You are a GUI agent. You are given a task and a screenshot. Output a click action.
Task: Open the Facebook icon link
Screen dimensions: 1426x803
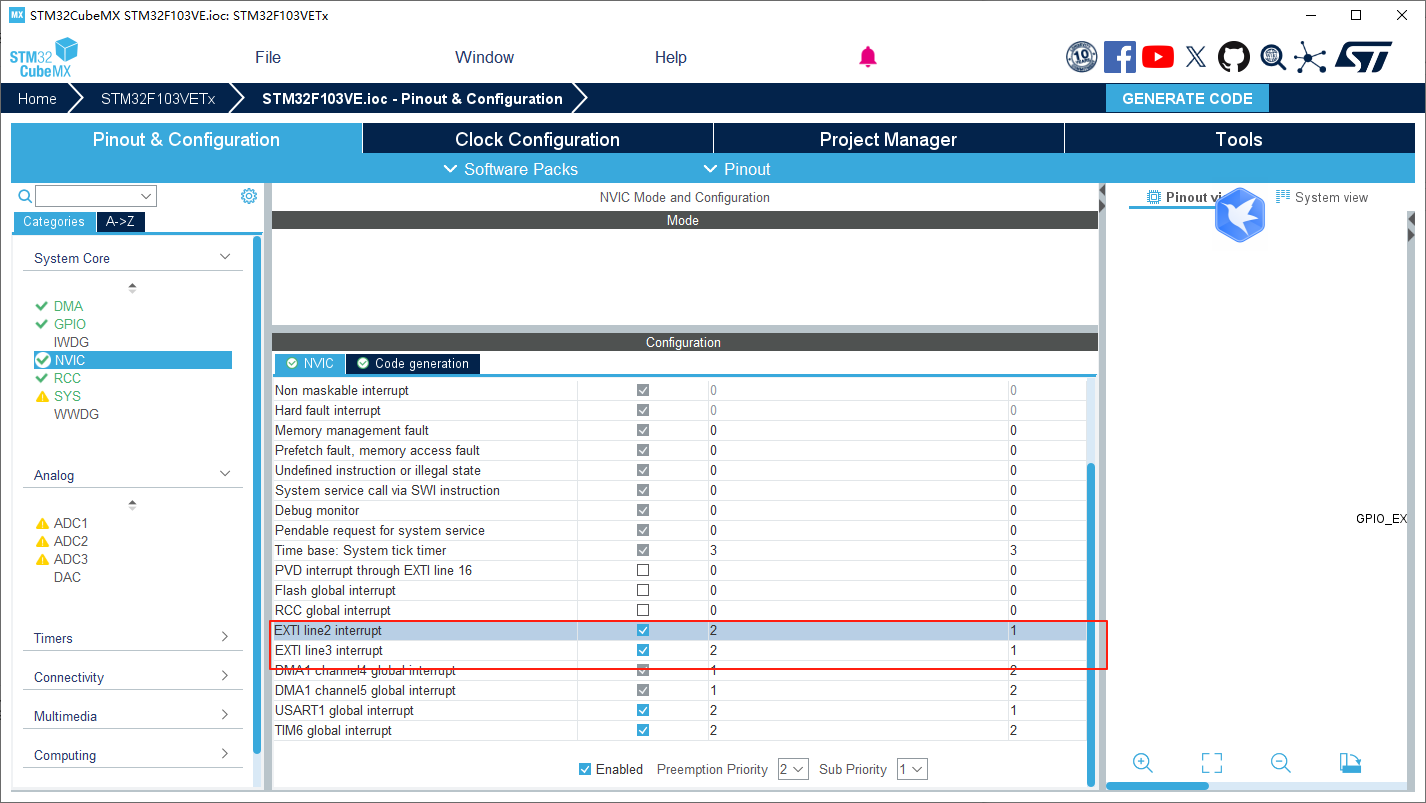coord(1119,57)
